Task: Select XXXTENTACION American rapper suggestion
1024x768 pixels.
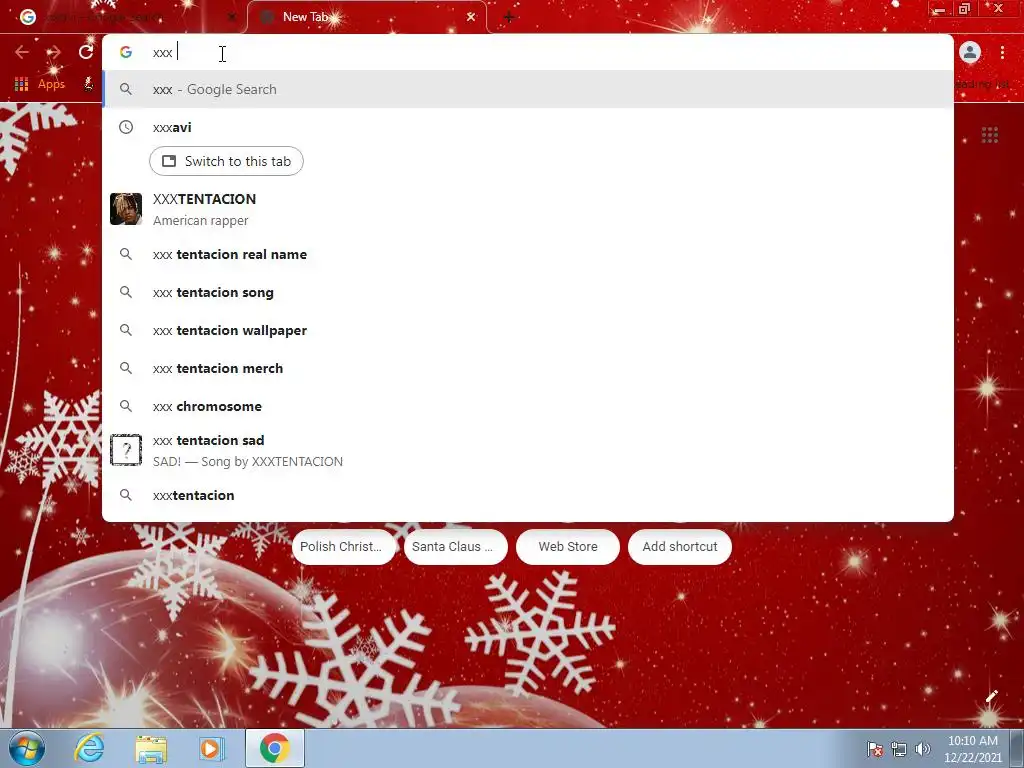Action: [x=528, y=209]
